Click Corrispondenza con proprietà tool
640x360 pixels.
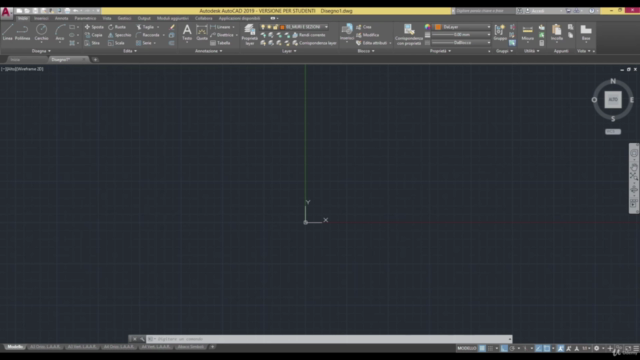[x=409, y=35]
